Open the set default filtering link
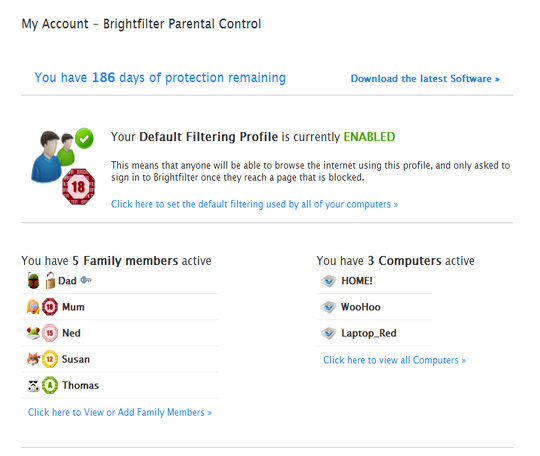Screen dimensions: 540x456 pyautogui.click(x=255, y=204)
